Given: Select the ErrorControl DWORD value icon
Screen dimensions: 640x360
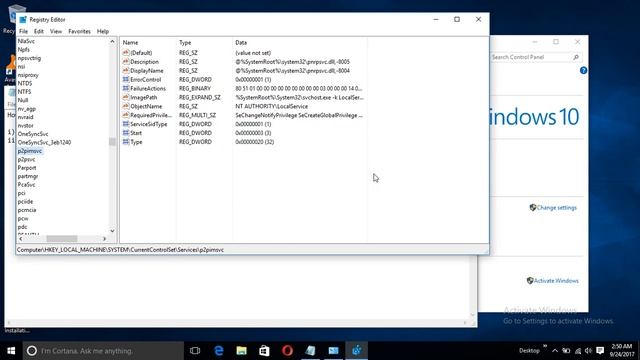Looking at the screenshot, I should 126,80.
